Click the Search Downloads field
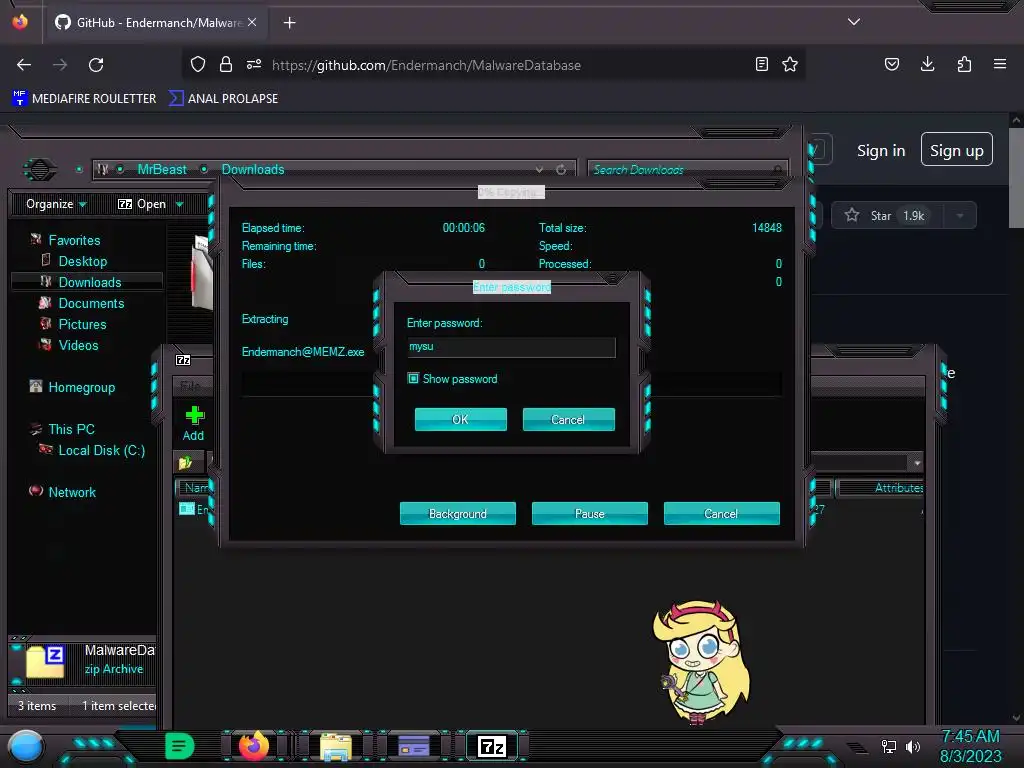 pos(687,170)
